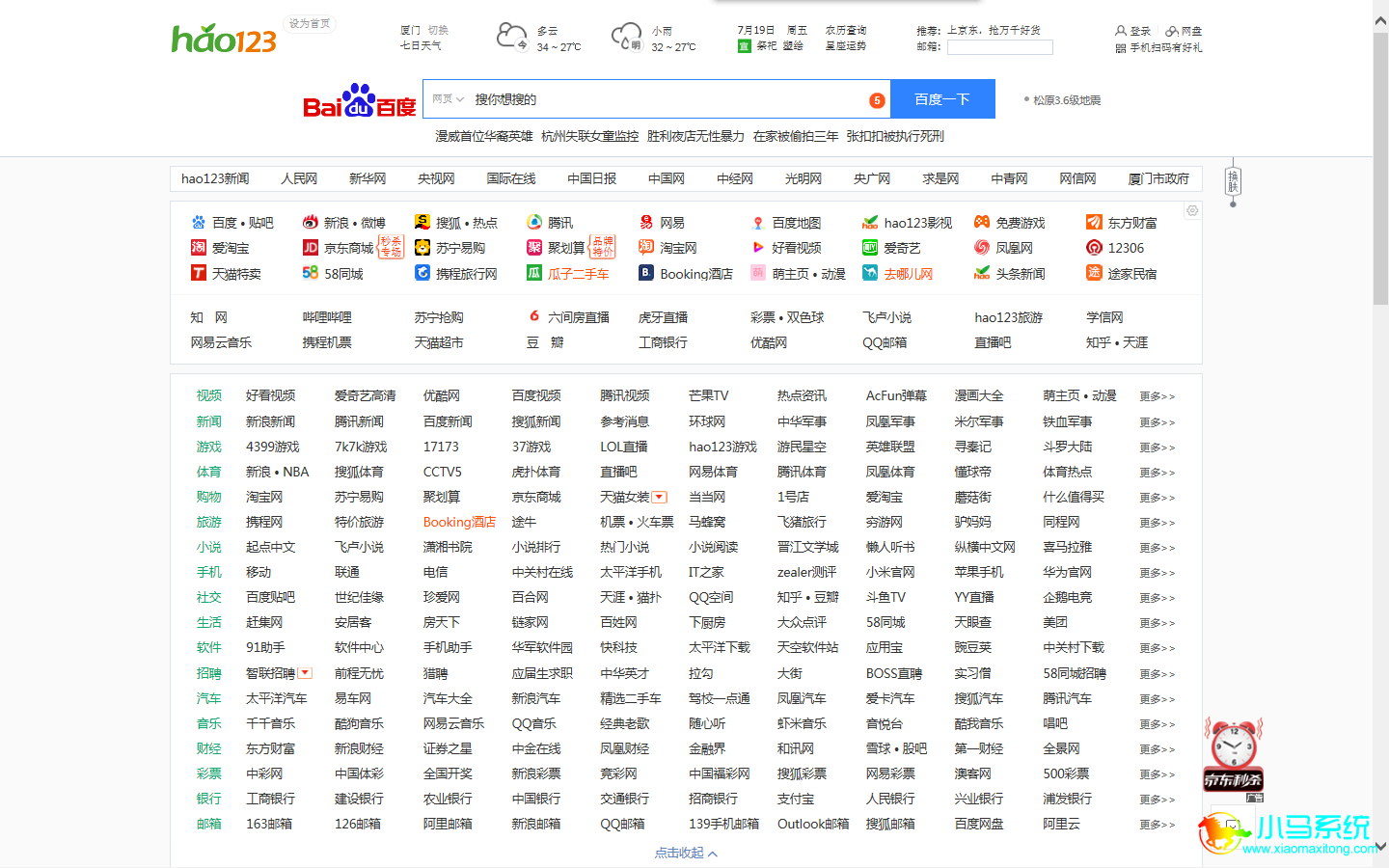Show more links in the 银行 row
Image resolution: width=1389 pixels, height=868 pixels.
pyautogui.click(x=1157, y=800)
